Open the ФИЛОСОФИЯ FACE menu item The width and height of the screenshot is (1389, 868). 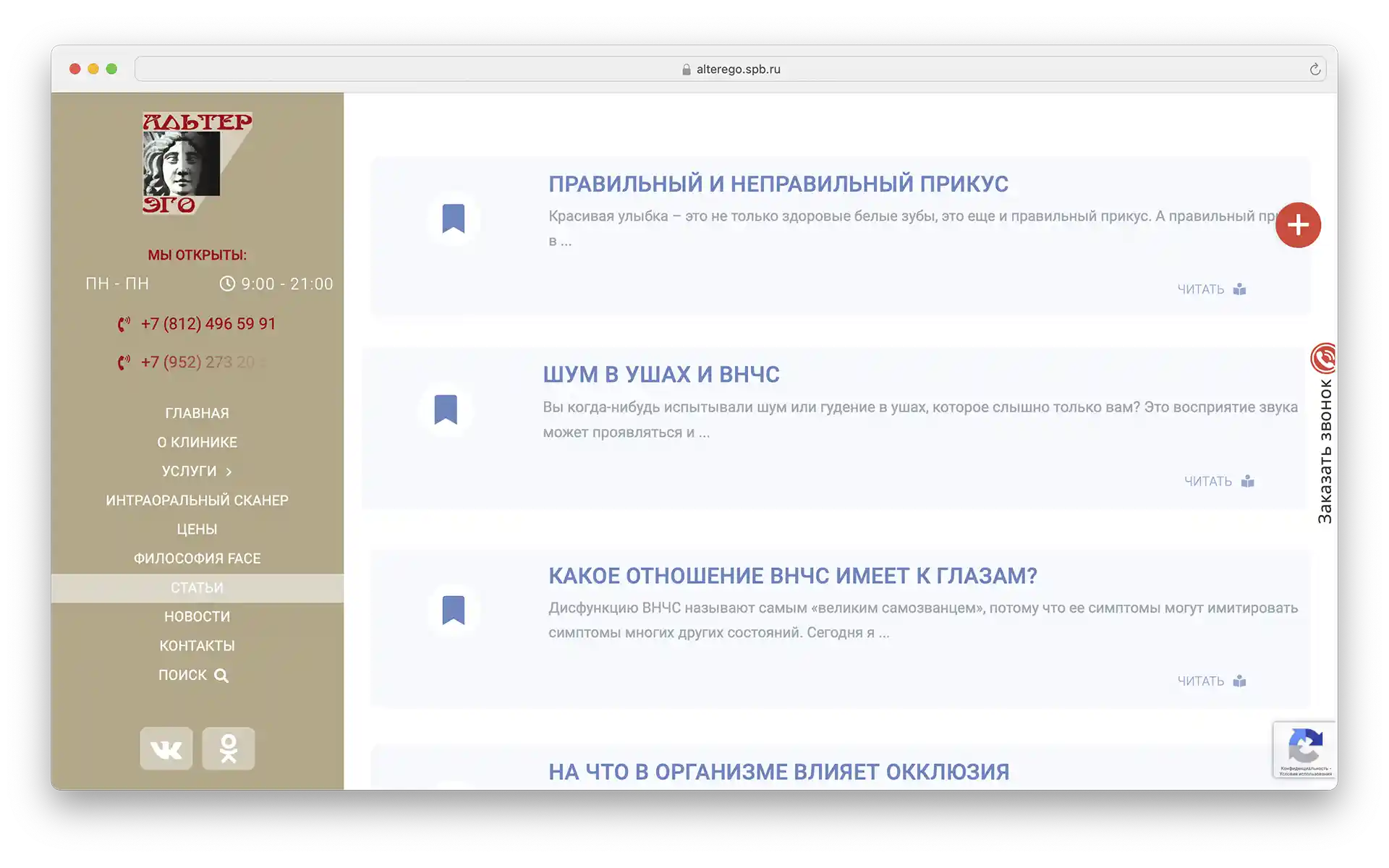click(x=197, y=558)
